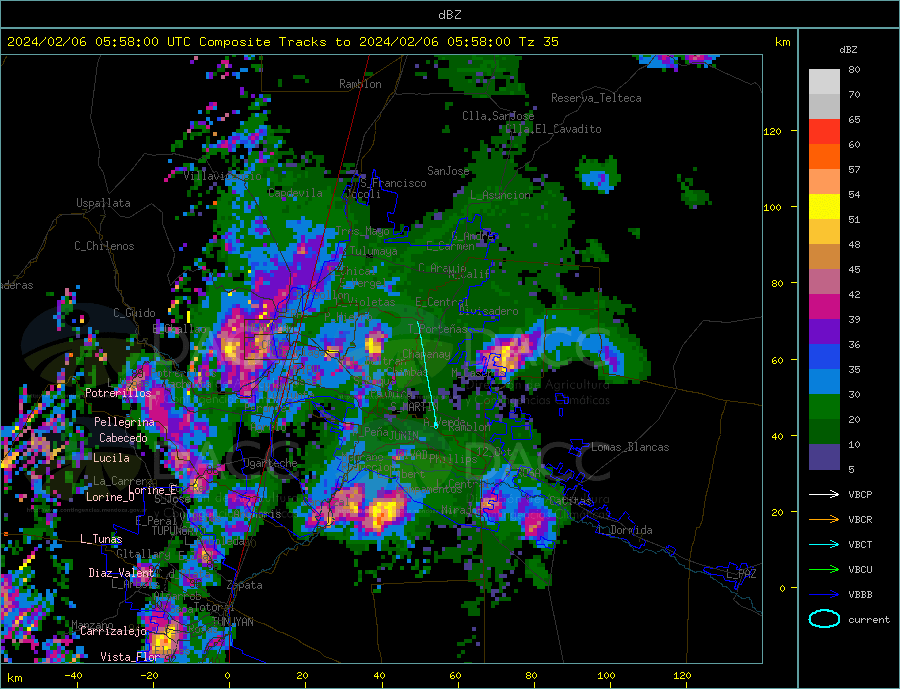Click the VBCU legend label
This screenshot has height=689, width=900.
(x=860, y=570)
